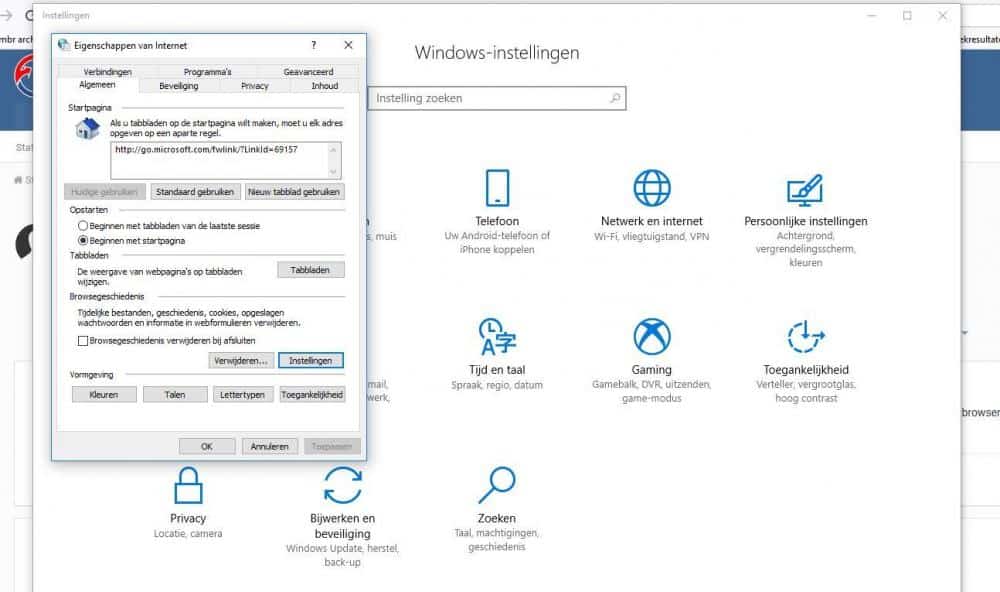
Task: Click the help question mark in dialog
Action: tap(314, 45)
